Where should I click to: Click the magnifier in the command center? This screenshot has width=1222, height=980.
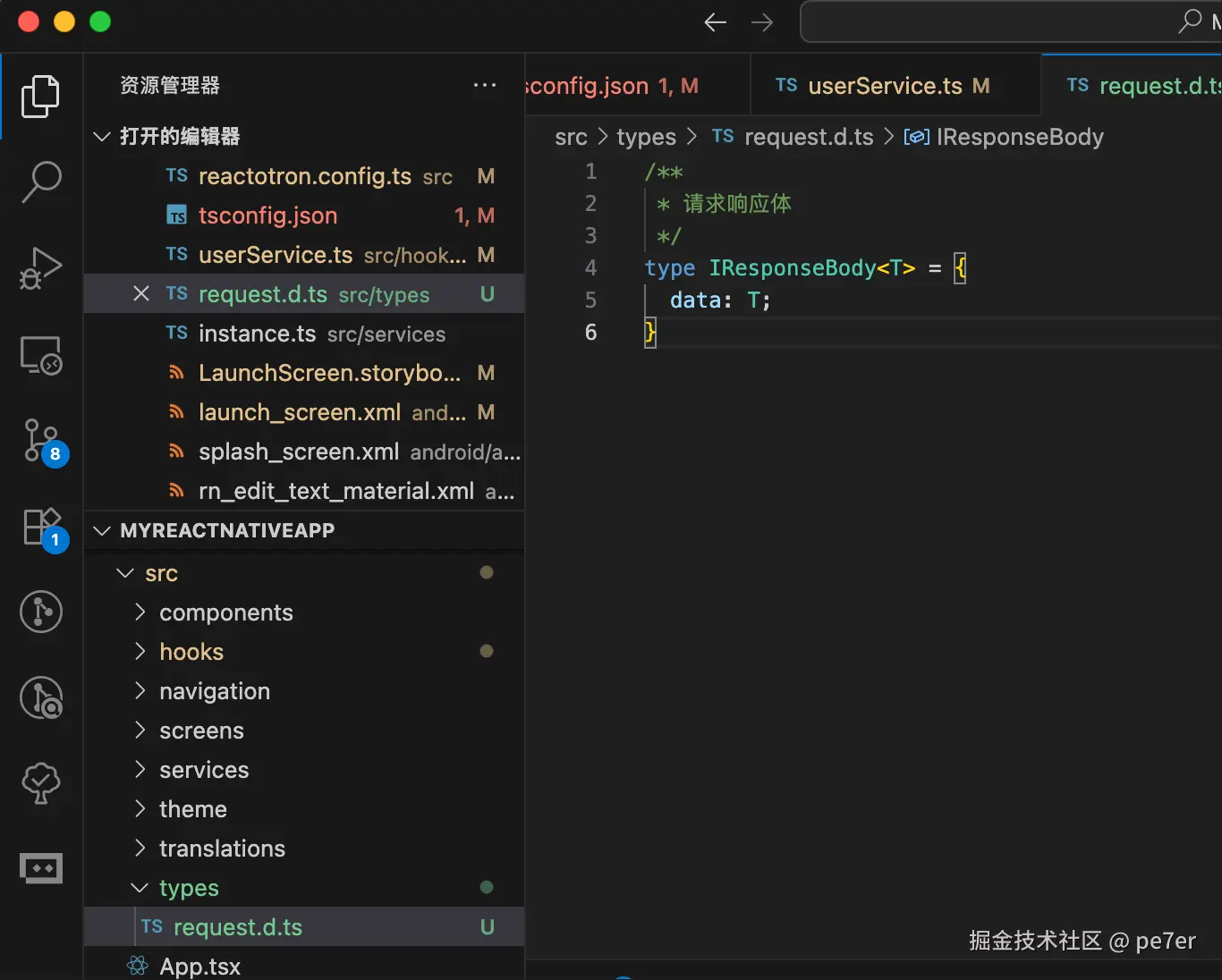click(1190, 21)
